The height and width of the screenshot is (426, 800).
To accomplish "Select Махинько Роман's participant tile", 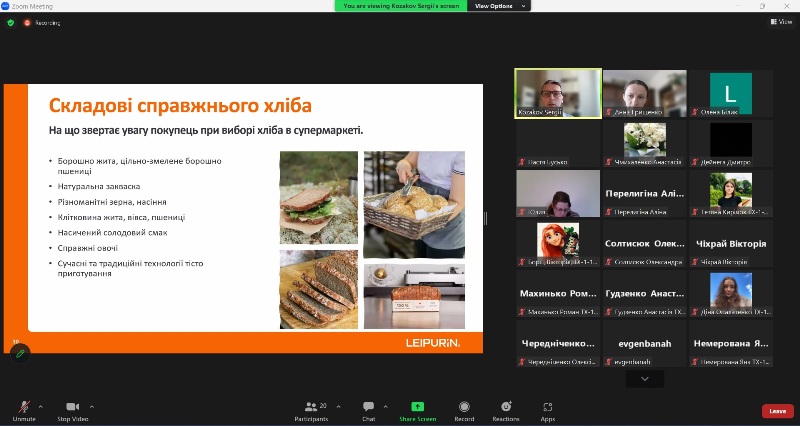I will pyautogui.click(x=558, y=293).
